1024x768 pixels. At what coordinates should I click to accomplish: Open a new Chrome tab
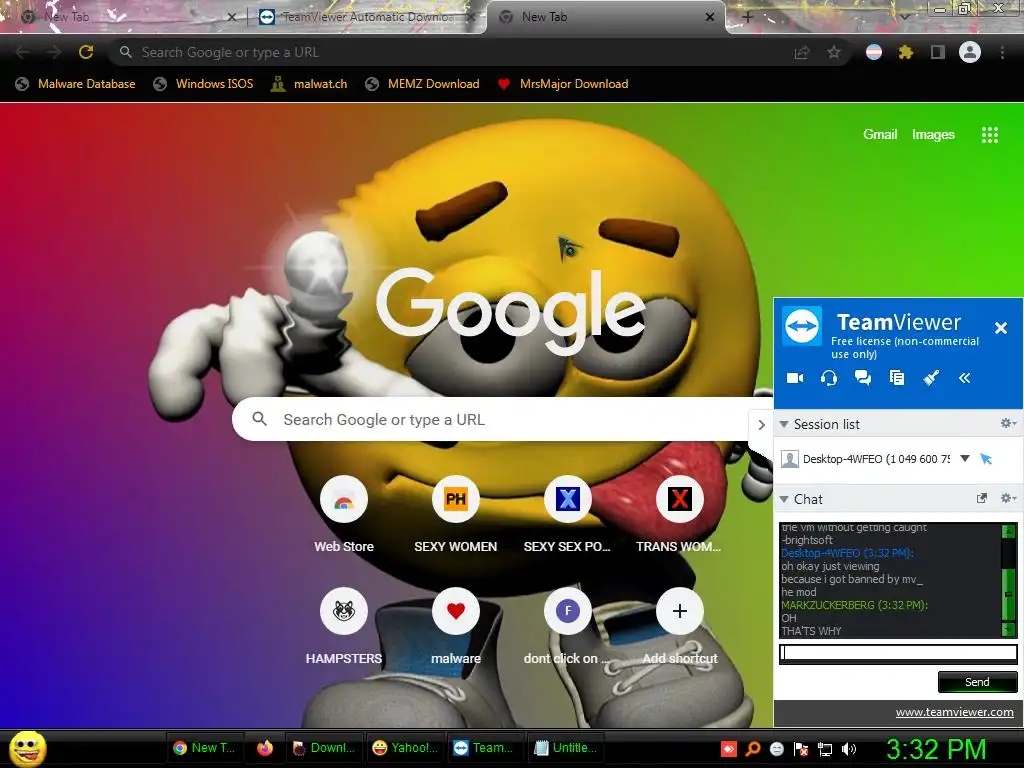click(748, 17)
